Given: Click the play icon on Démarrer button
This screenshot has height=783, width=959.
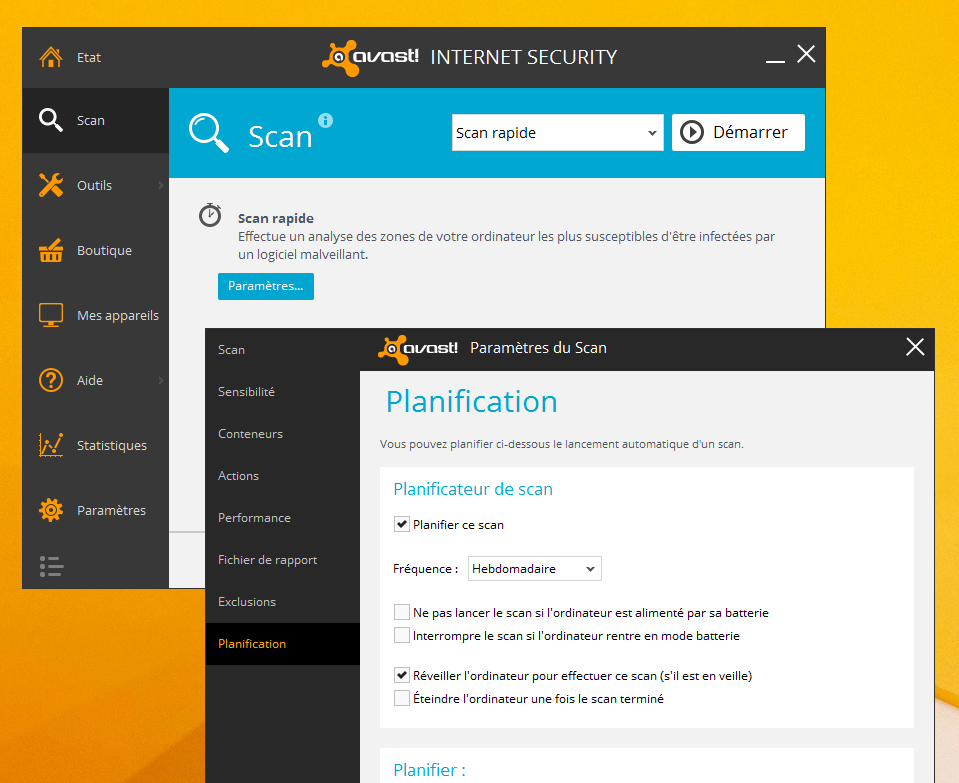Looking at the screenshot, I should tap(692, 132).
